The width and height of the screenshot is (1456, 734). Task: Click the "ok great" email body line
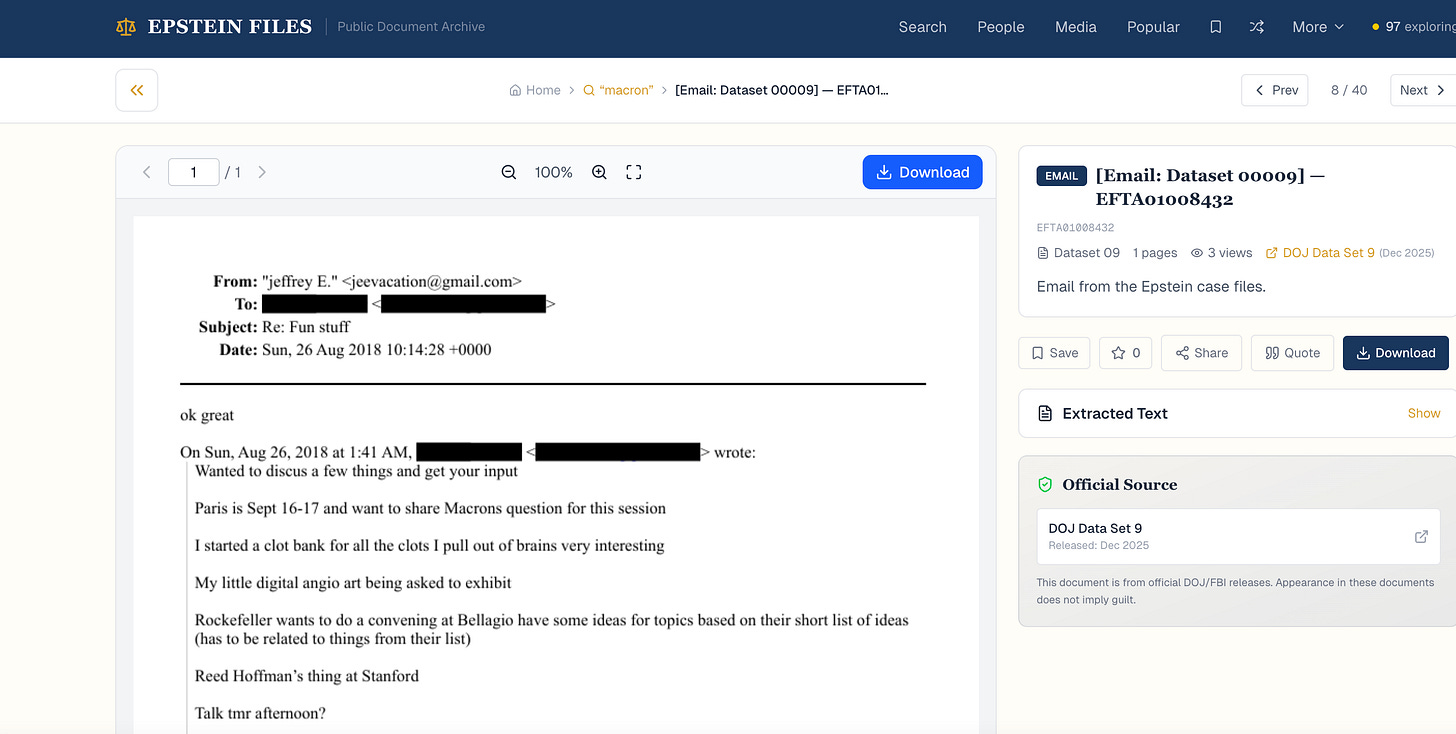(x=207, y=415)
